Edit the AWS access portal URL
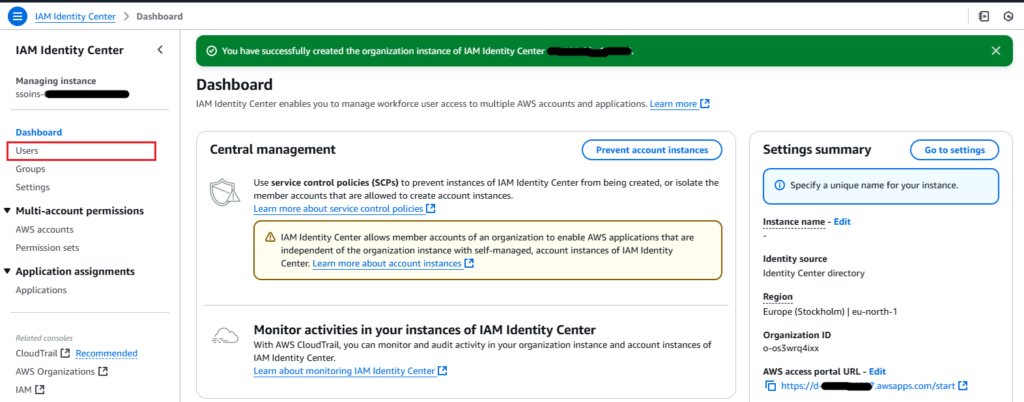Image resolution: width=1024 pixels, height=402 pixels. [877, 371]
